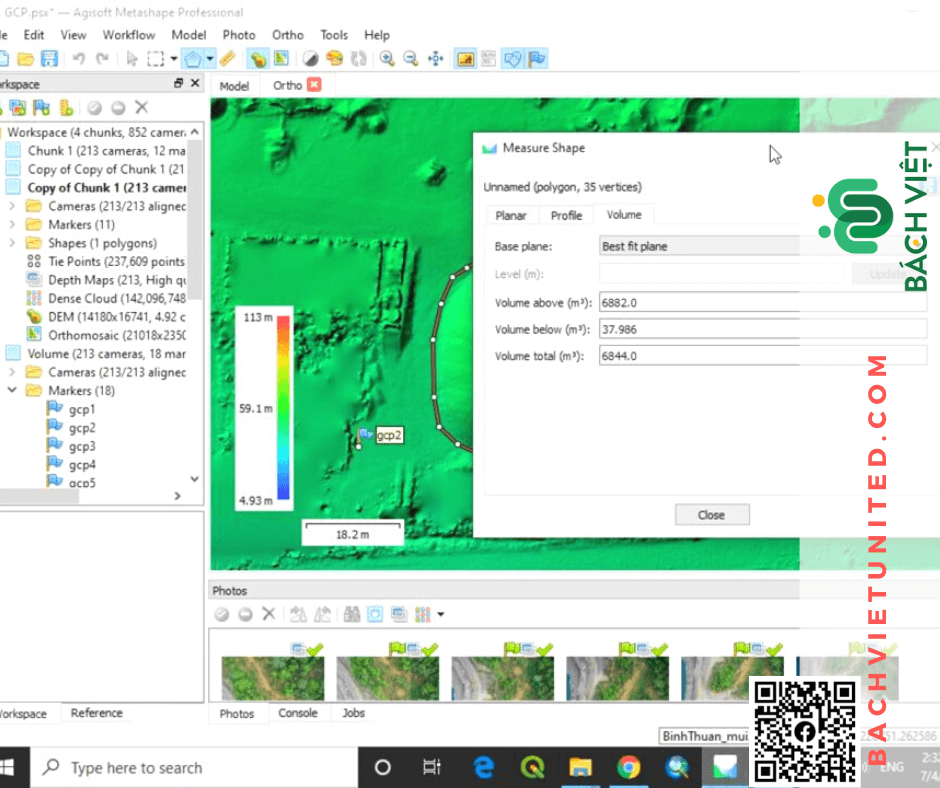Expand the Cameras (213/213 aligned) node under Copy of Chunk 1
Viewport: 940px width, 788px height.
12,206
